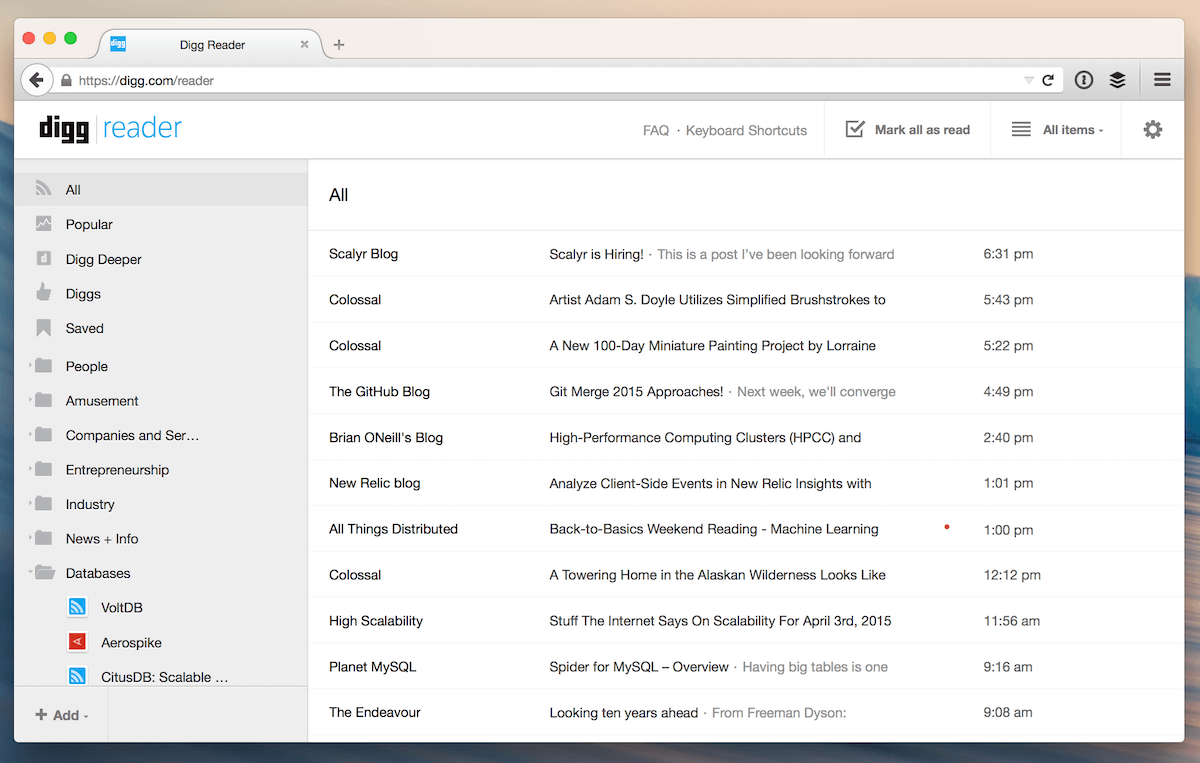Click the open Databases folder icon
Viewport: 1200px width, 763px height.
(x=44, y=573)
